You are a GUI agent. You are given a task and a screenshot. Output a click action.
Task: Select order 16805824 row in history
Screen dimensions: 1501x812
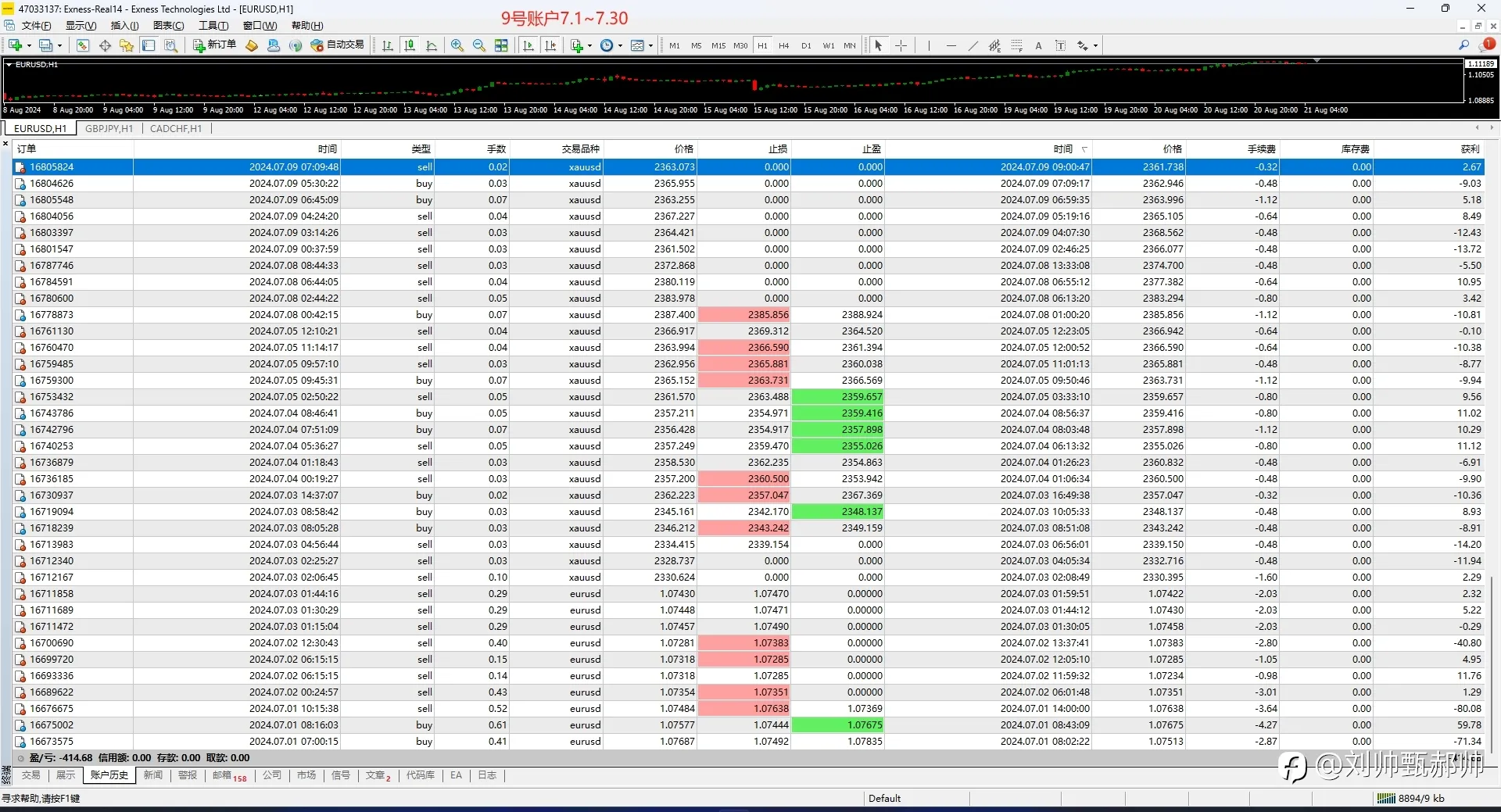pos(748,166)
